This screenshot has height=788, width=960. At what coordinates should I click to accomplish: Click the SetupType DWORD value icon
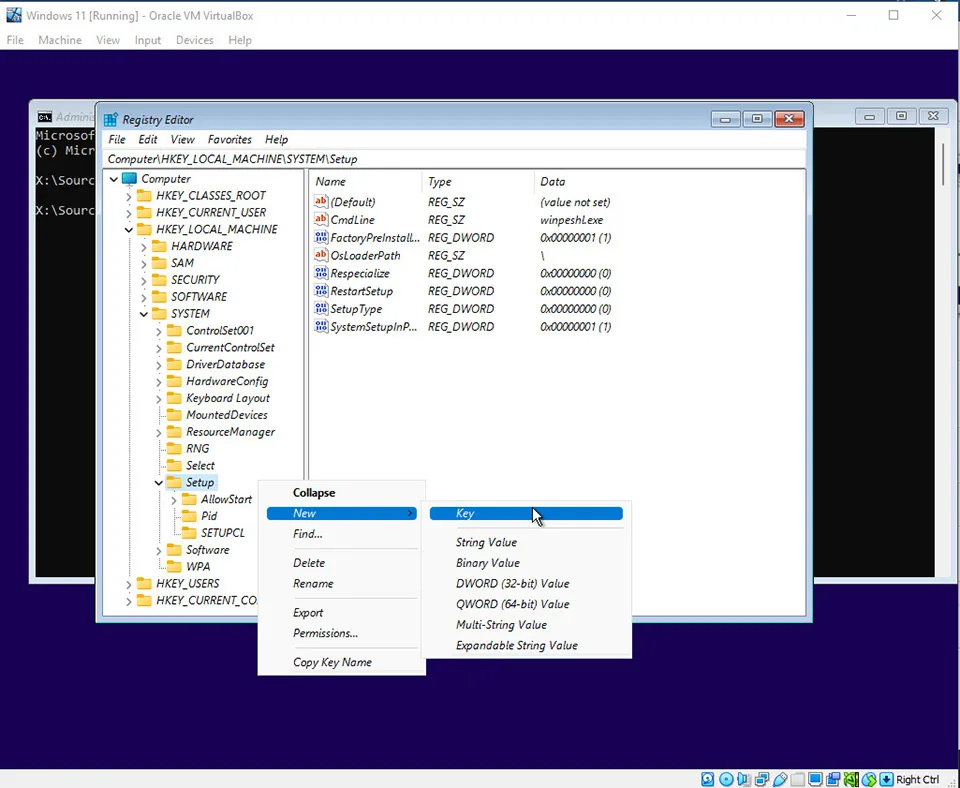coord(321,308)
